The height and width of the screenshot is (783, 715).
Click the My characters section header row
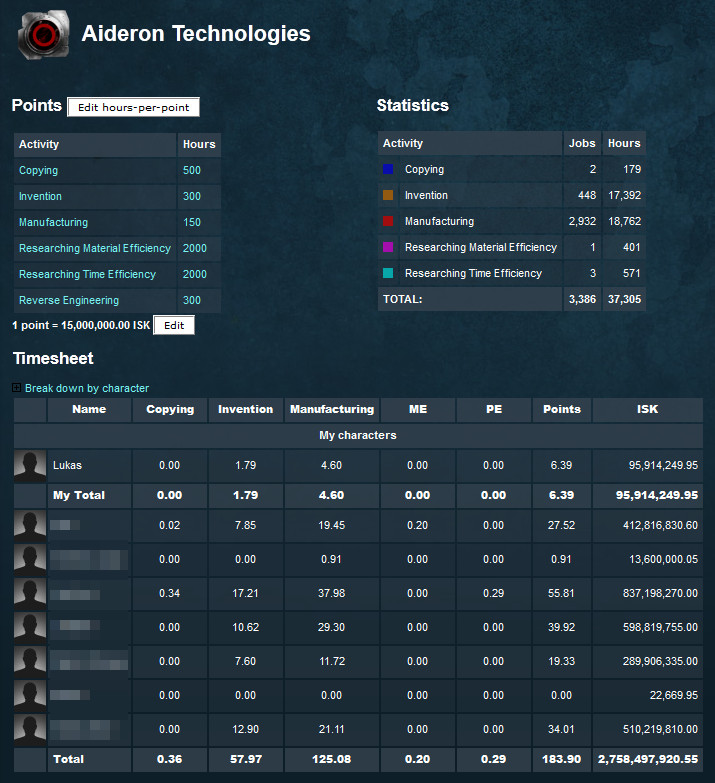[x=358, y=435]
